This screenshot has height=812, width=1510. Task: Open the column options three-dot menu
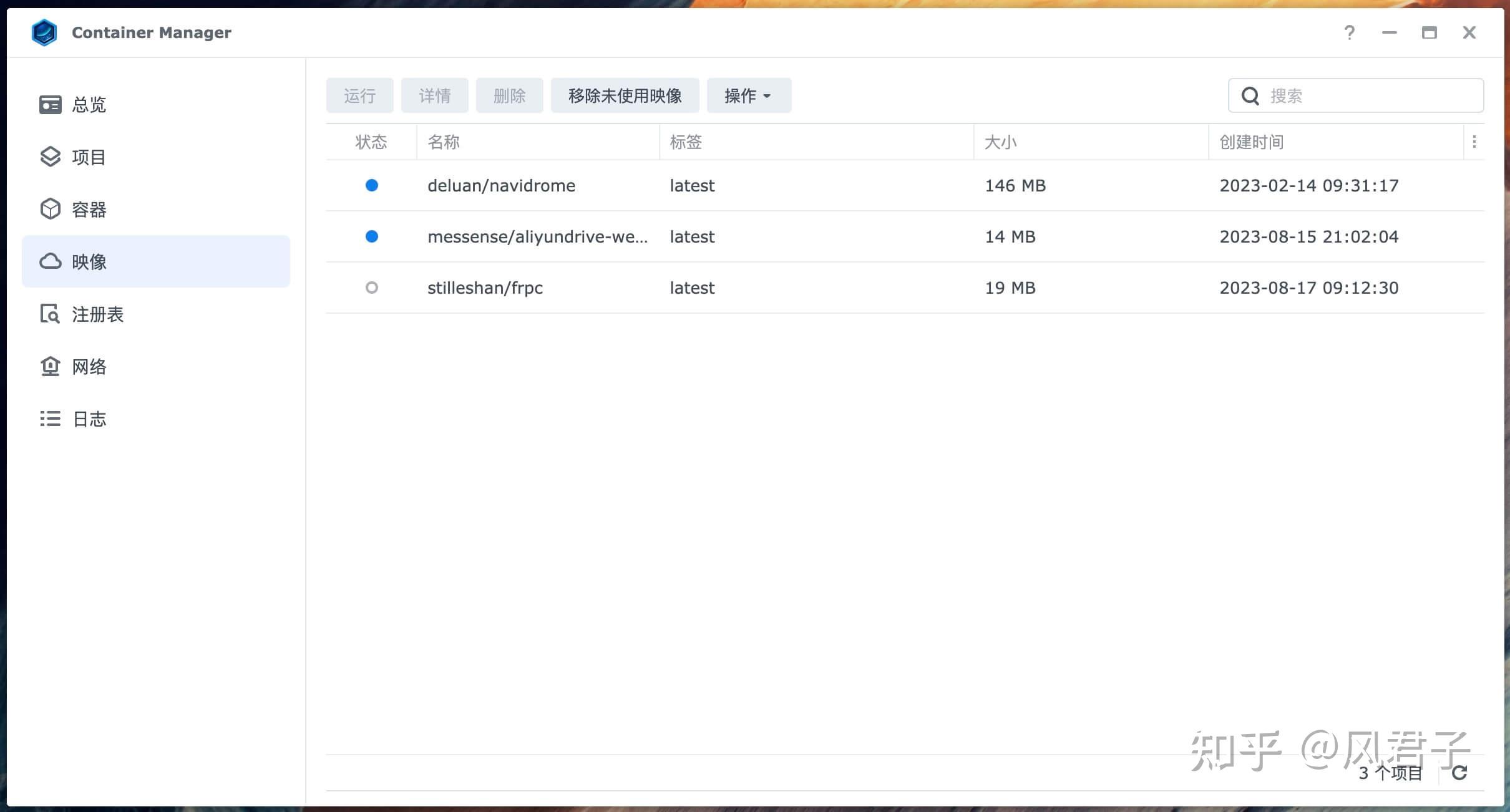pyautogui.click(x=1475, y=142)
